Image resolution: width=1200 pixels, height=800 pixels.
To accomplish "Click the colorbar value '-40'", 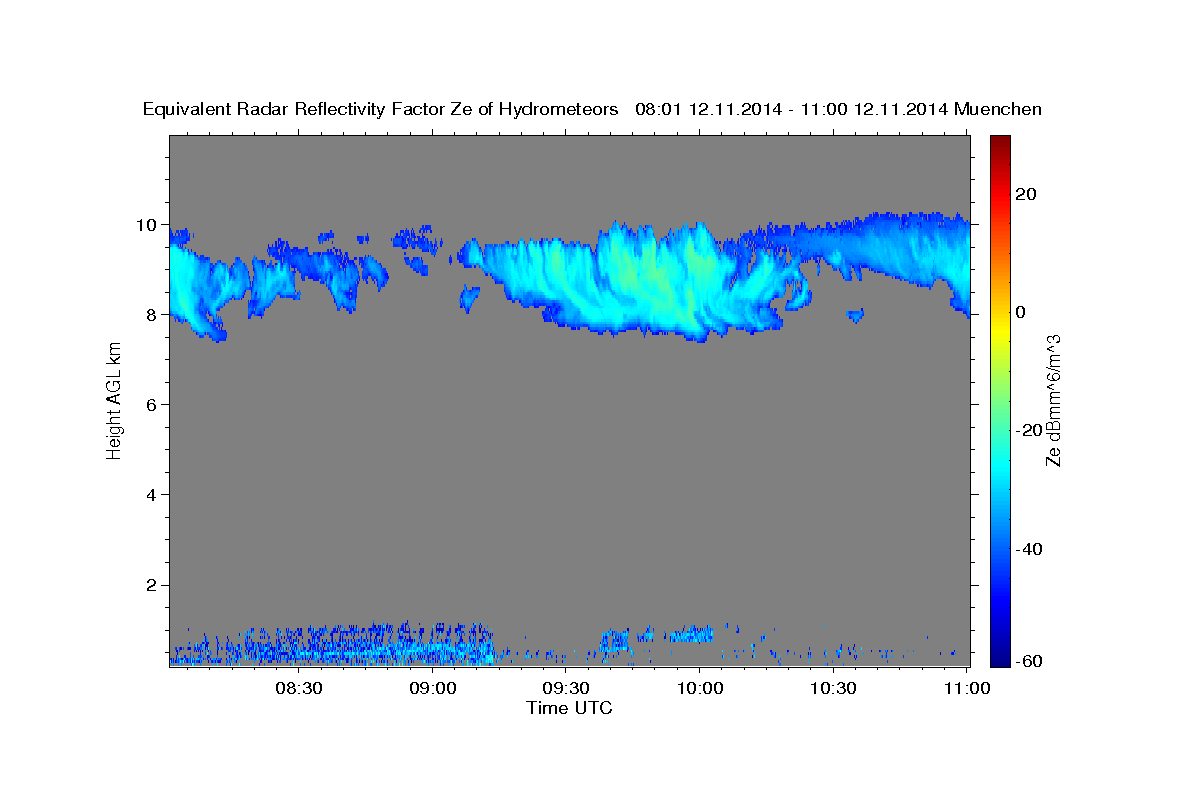I will [1029, 548].
